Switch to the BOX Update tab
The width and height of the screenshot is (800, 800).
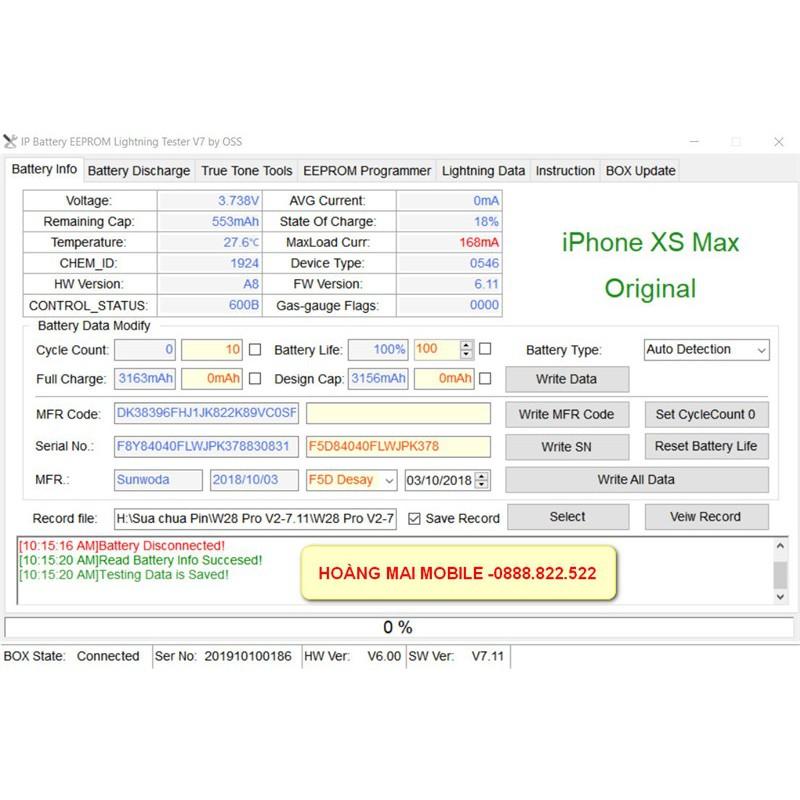tap(640, 170)
